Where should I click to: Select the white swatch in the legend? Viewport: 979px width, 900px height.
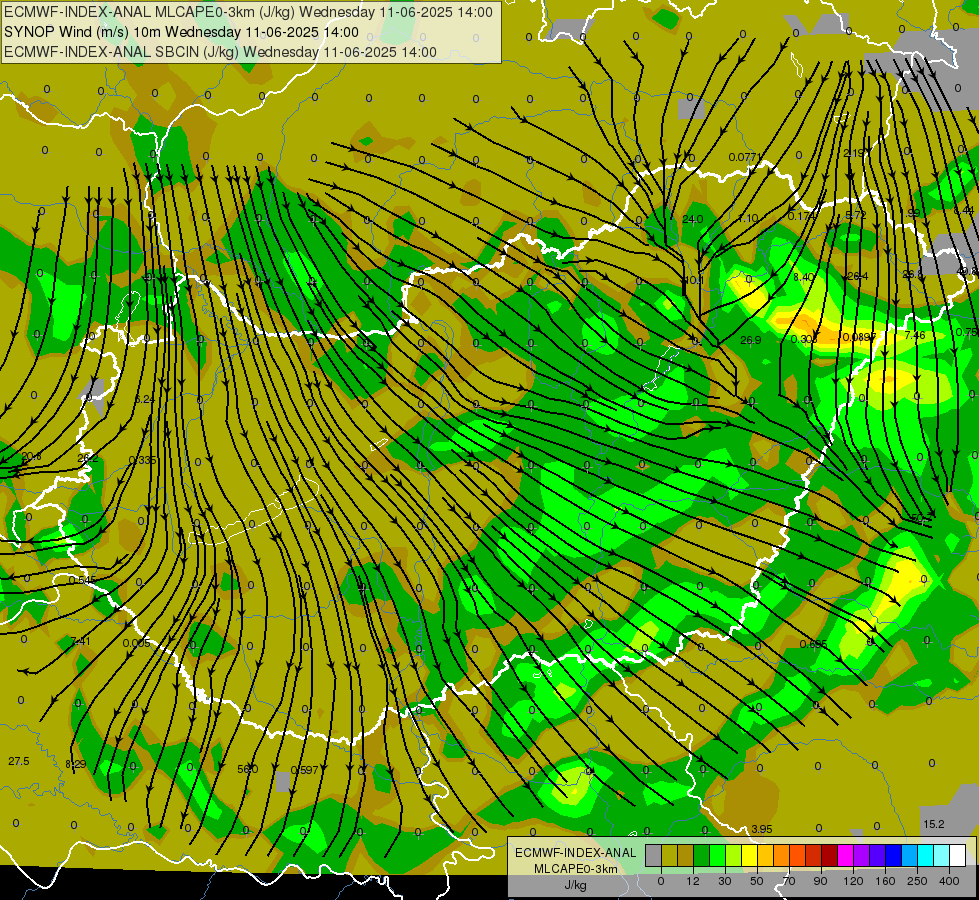(957, 855)
